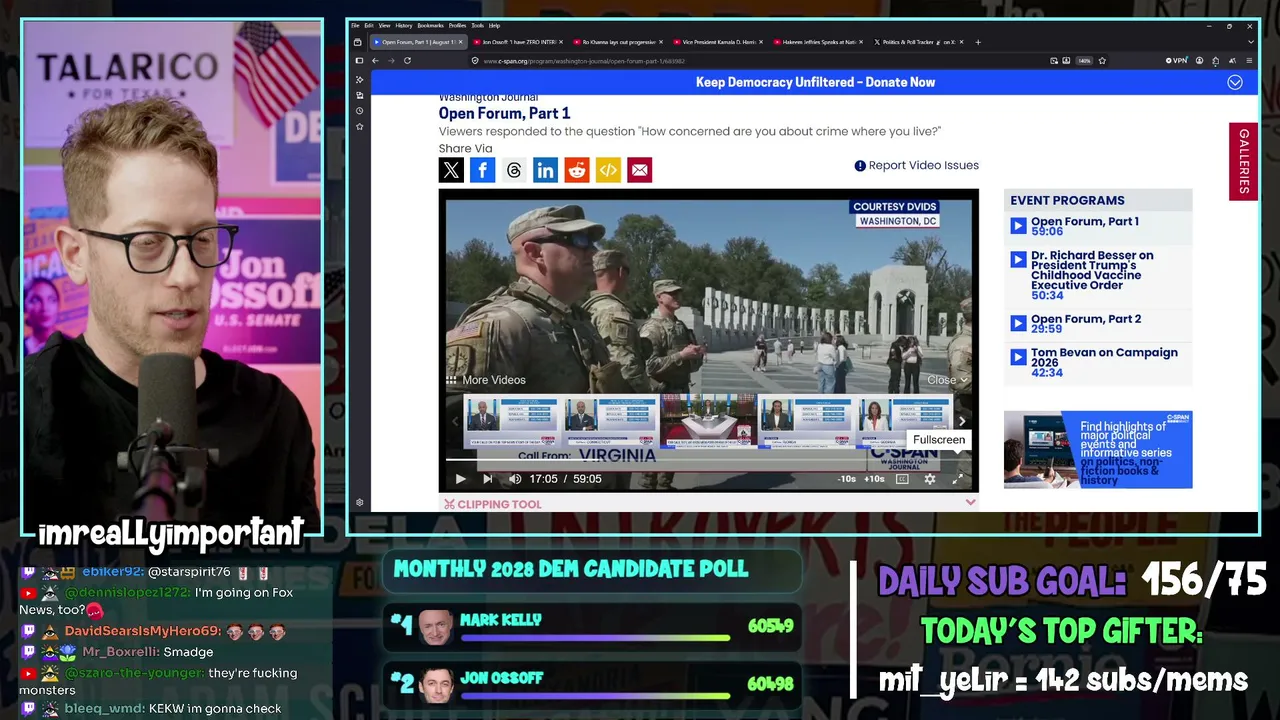
Task: Expand the Donate Now banner chevron
Action: pyautogui.click(x=1235, y=82)
